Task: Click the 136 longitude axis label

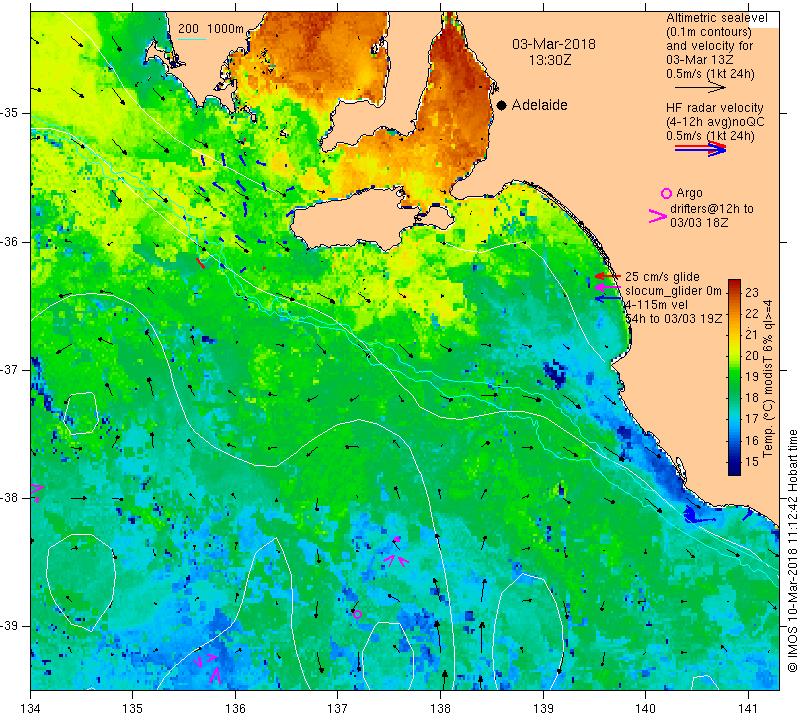Action: (235, 709)
